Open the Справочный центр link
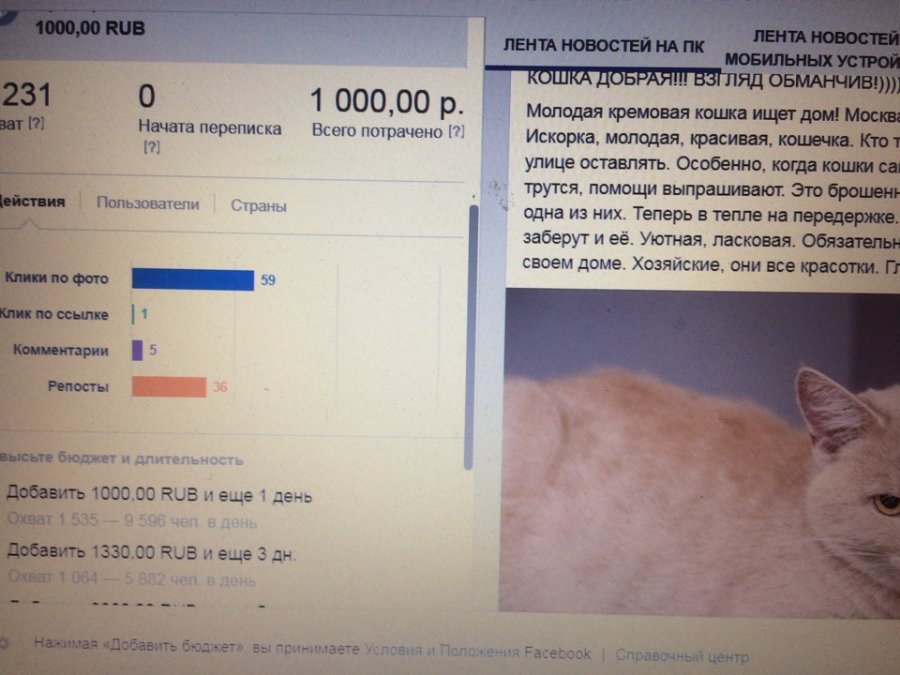 (x=682, y=655)
